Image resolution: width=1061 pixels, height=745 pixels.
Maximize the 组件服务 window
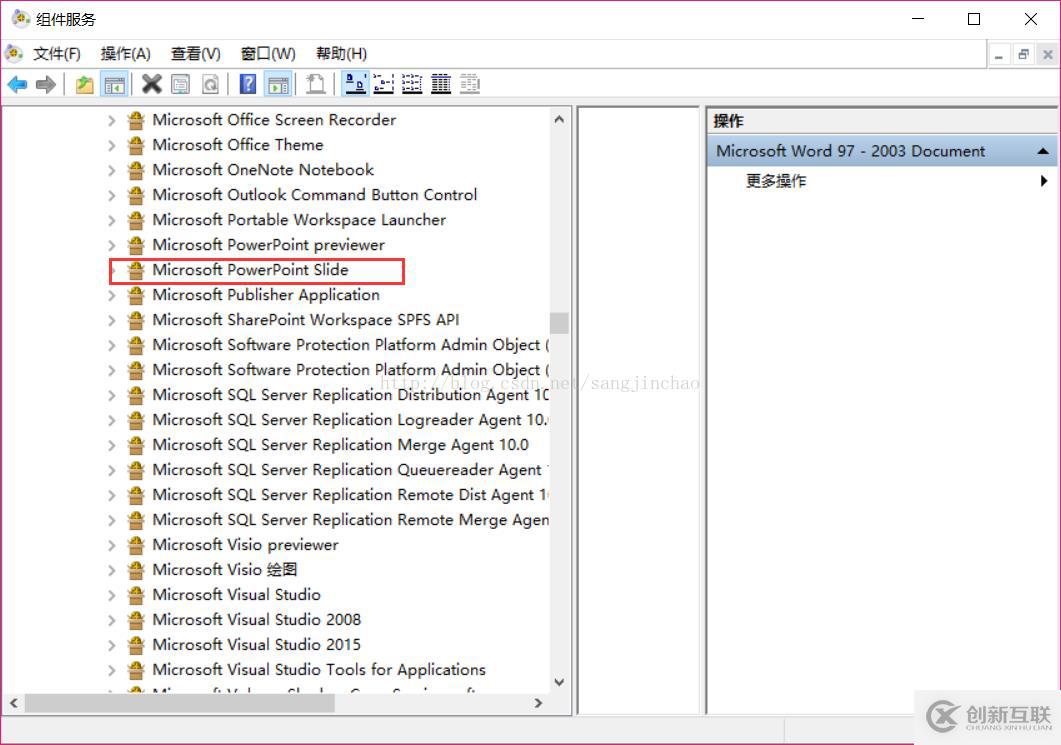coord(974,19)
